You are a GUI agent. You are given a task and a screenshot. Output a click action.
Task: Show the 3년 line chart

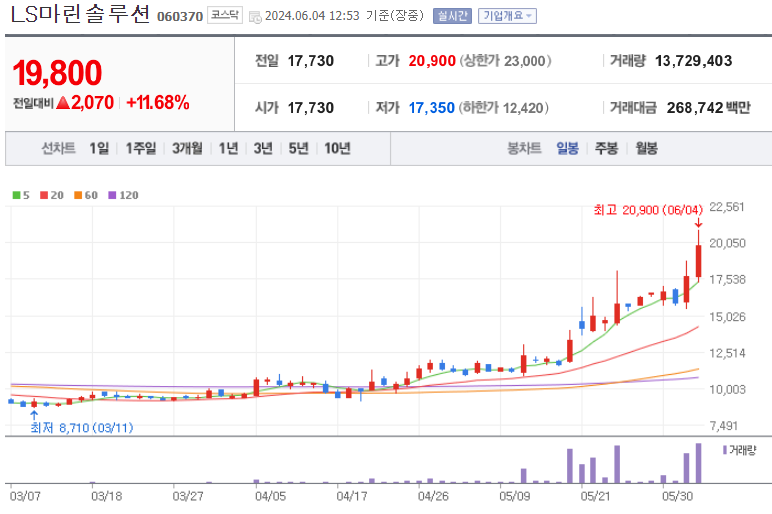263,148
